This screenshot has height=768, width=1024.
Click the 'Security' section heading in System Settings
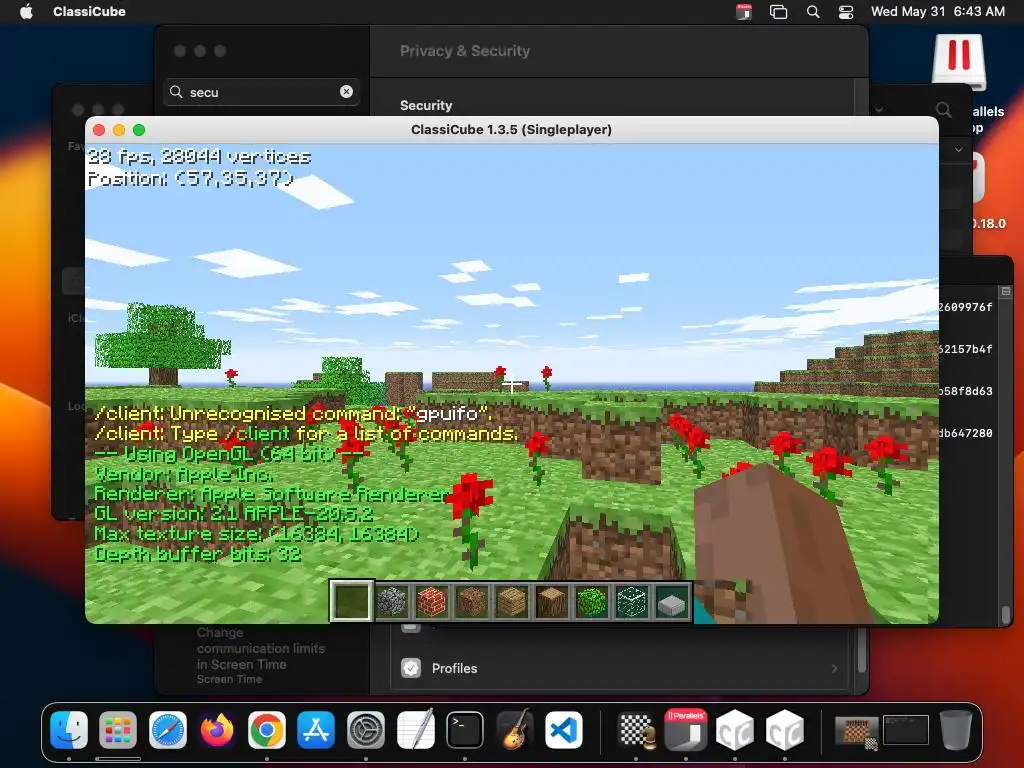click(426, 105)
